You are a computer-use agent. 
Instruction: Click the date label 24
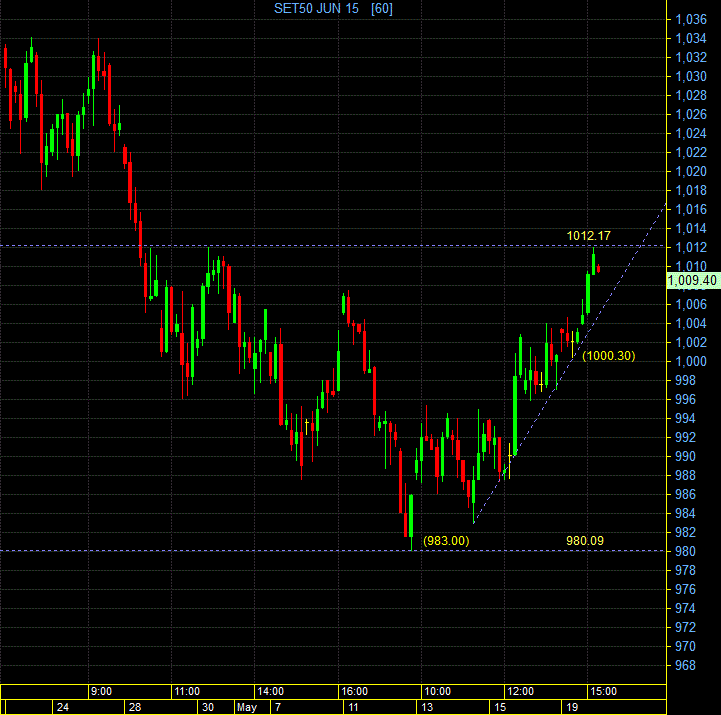[63, 707]
